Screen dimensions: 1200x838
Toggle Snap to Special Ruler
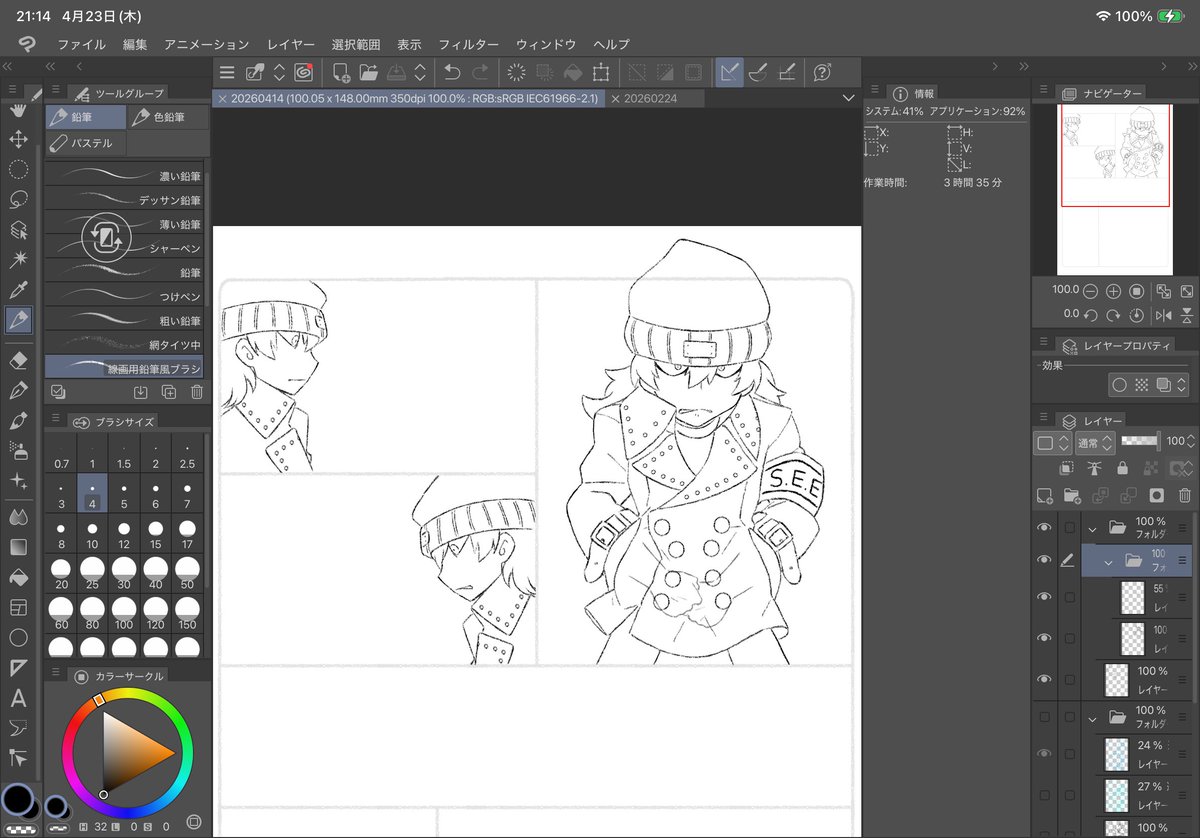758,72
